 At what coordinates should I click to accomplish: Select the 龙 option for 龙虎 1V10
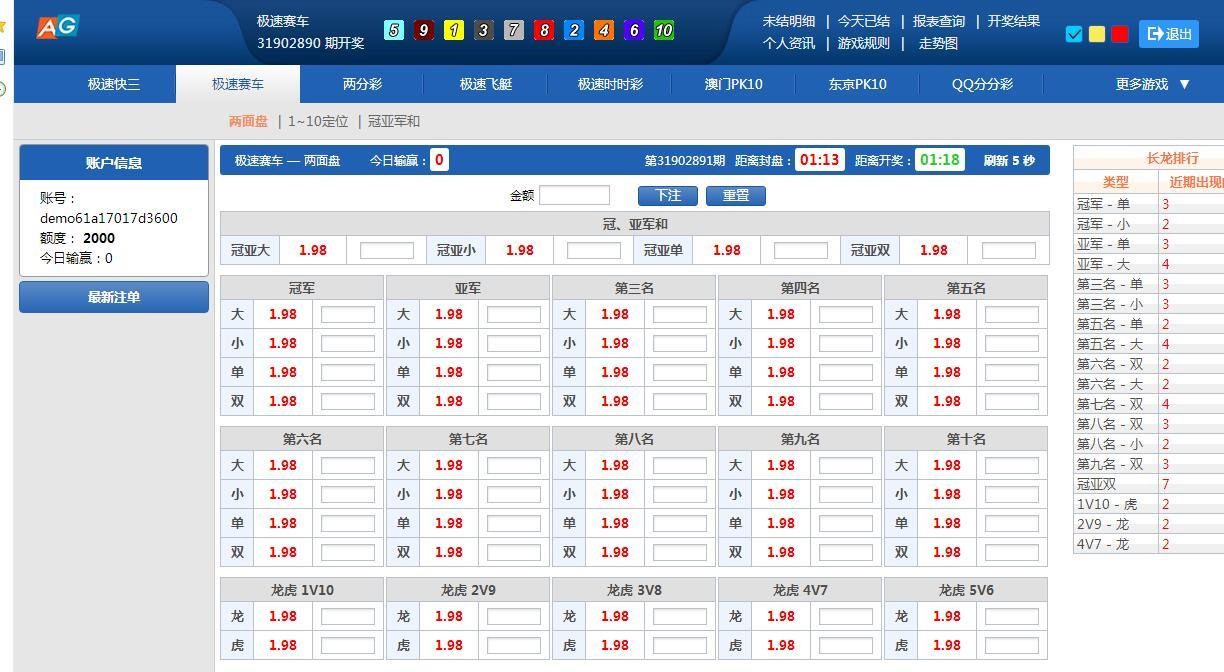236,616
